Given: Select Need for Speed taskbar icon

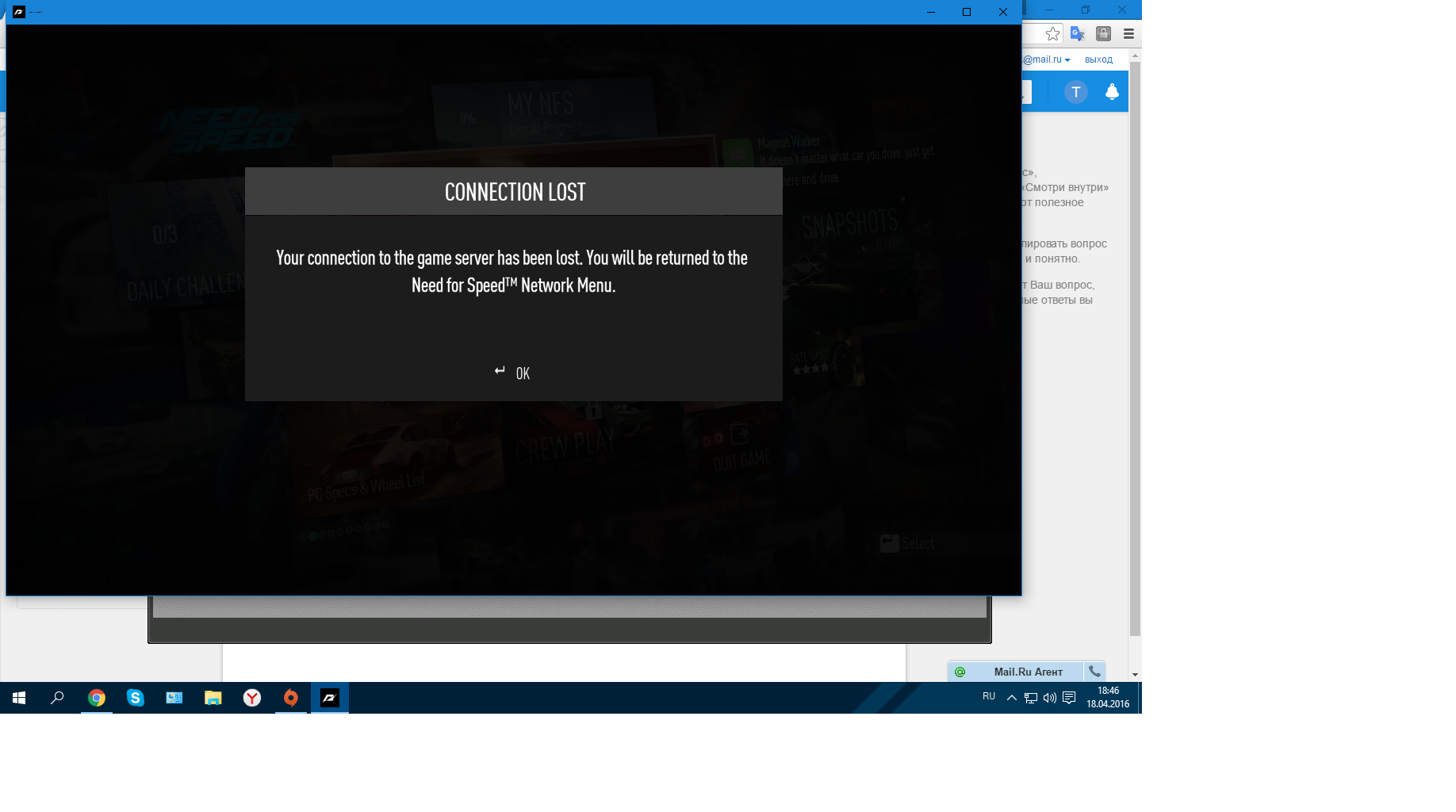Looking at the screenshot, I should coord(330,698).
